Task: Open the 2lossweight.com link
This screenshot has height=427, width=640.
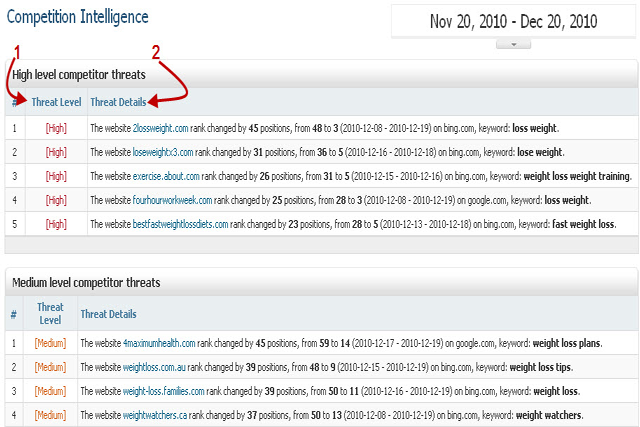Action: (x=161, y=128)
